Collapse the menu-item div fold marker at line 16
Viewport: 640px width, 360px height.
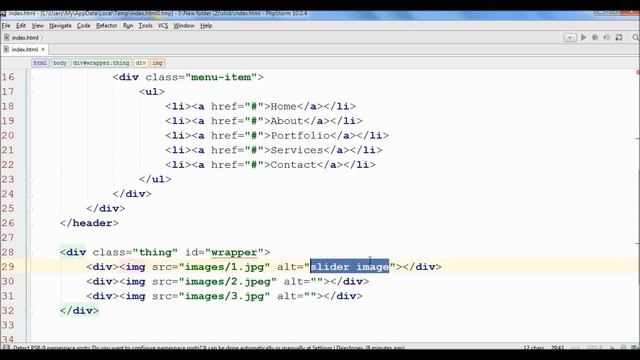click(x=30, y=77)
